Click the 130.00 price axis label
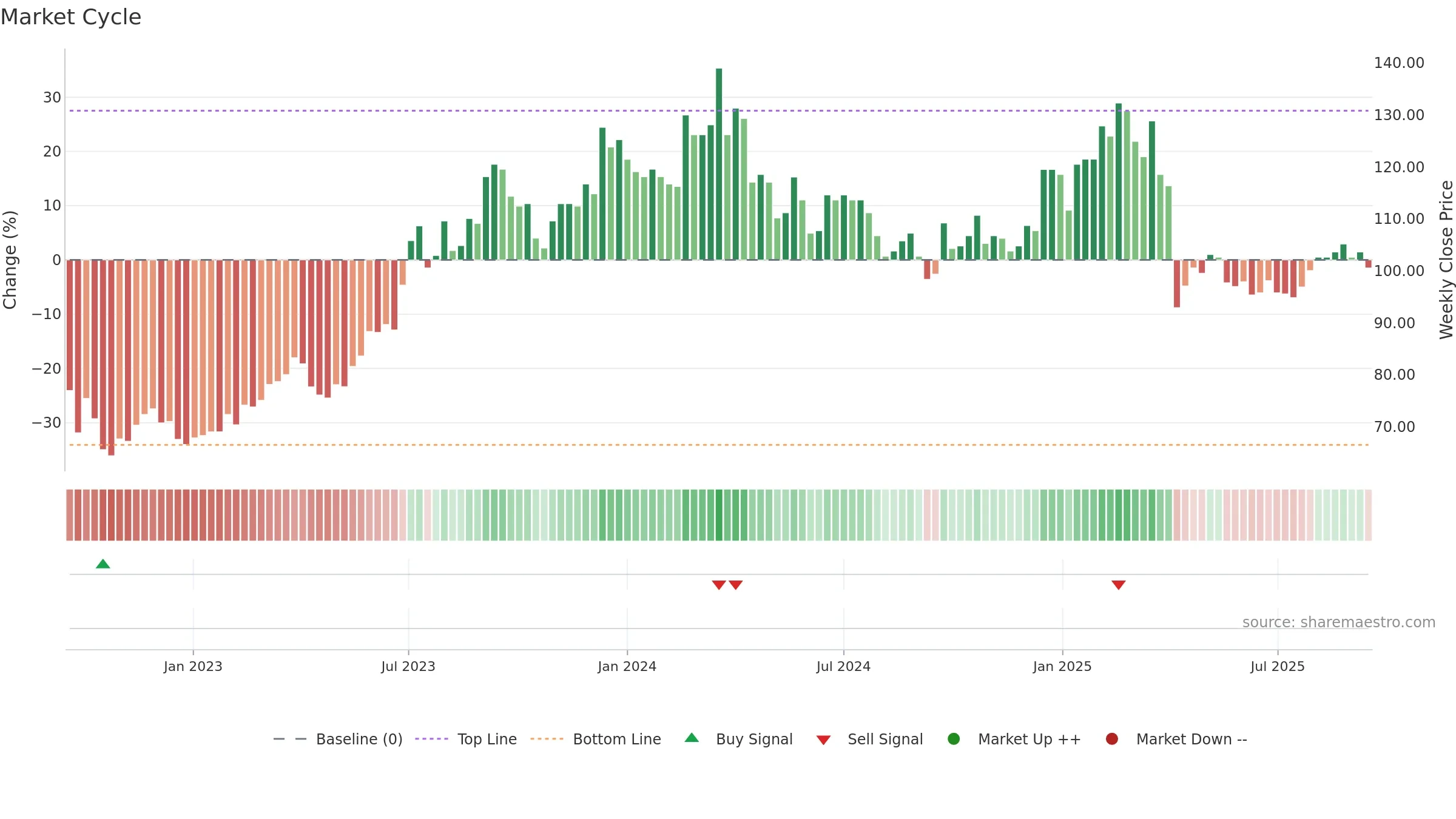The height and width of the screenshot is (819, 1456). [1399, 115]
